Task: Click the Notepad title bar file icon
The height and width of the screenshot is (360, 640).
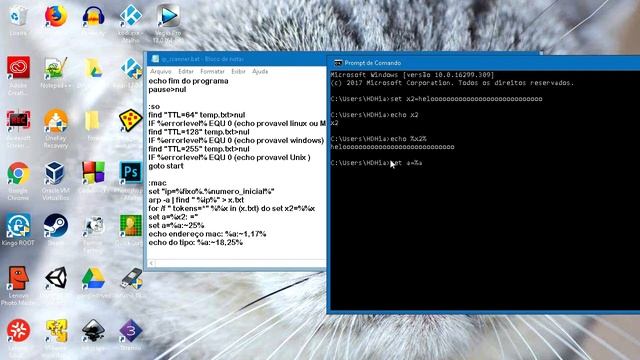Action: tap(155, 59)
